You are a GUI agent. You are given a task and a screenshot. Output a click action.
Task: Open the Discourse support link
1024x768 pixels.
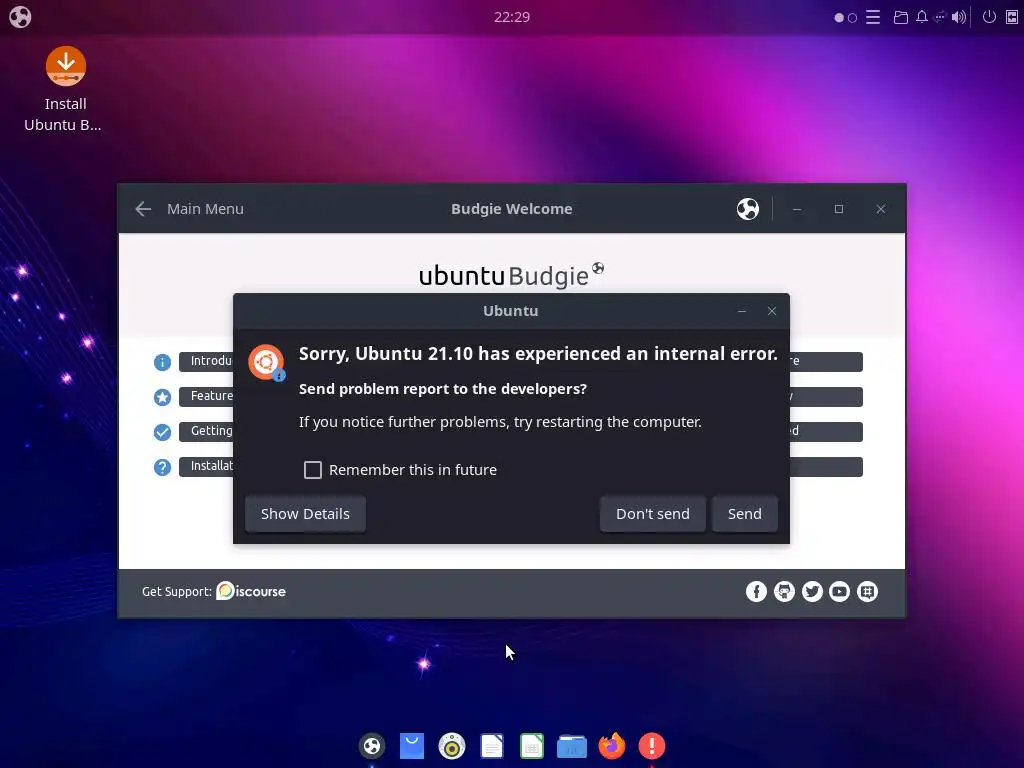click(251, 591)
